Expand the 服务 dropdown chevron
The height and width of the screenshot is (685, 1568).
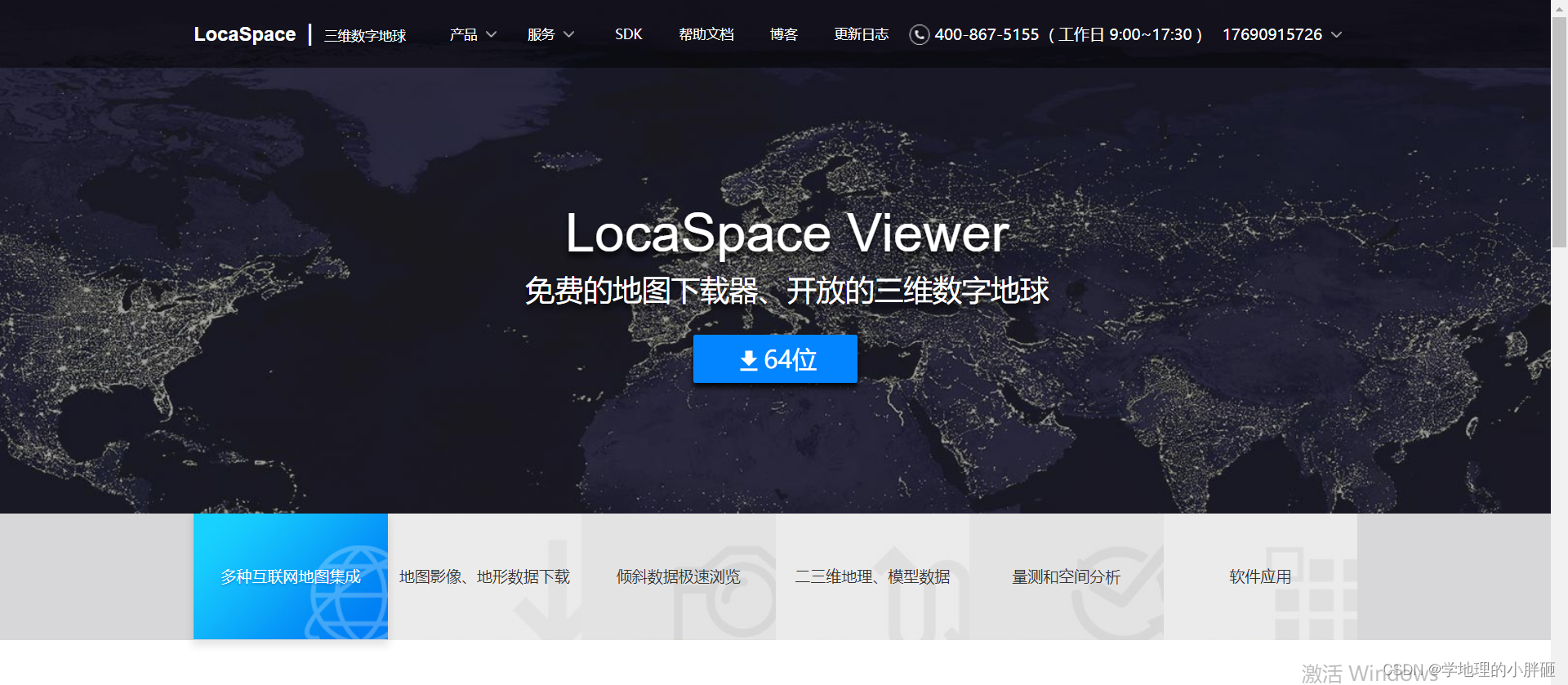[569, 34]
